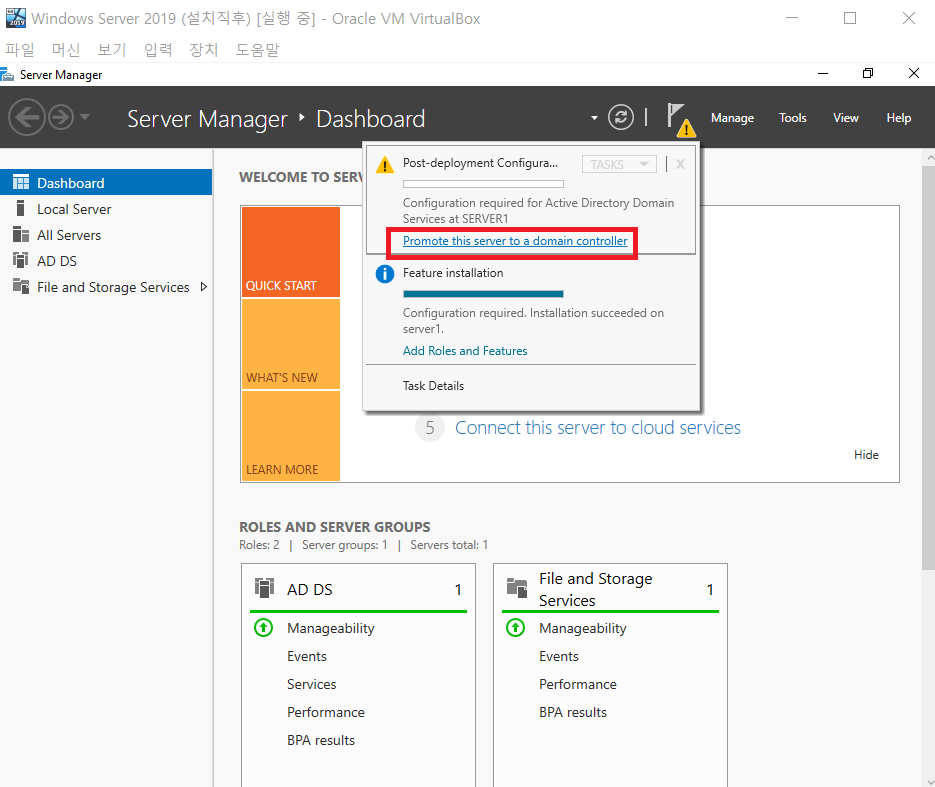This screenshot has width=935, height=787.
Task: Click Connect this server to cloud services
Action: 597,427
